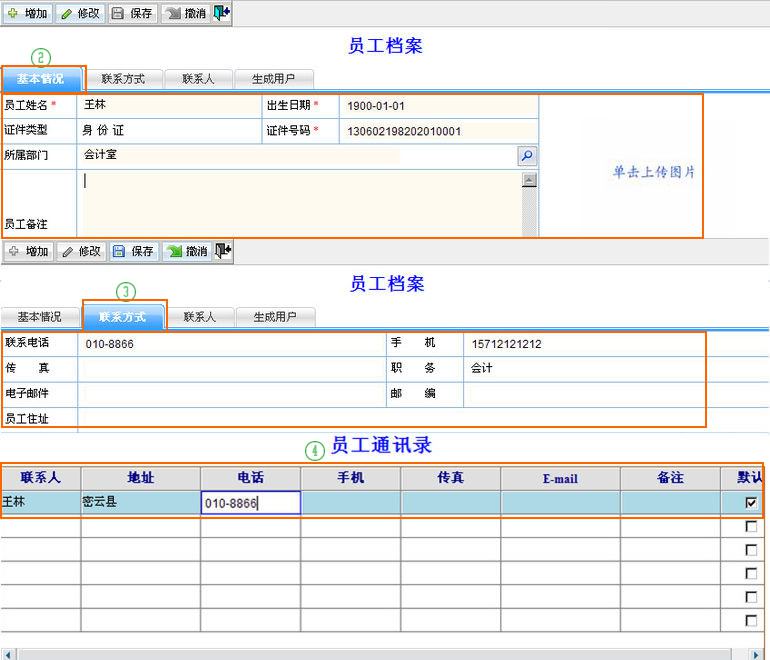Uncheck the default checkbox in 王林 row

pos(751,503)
